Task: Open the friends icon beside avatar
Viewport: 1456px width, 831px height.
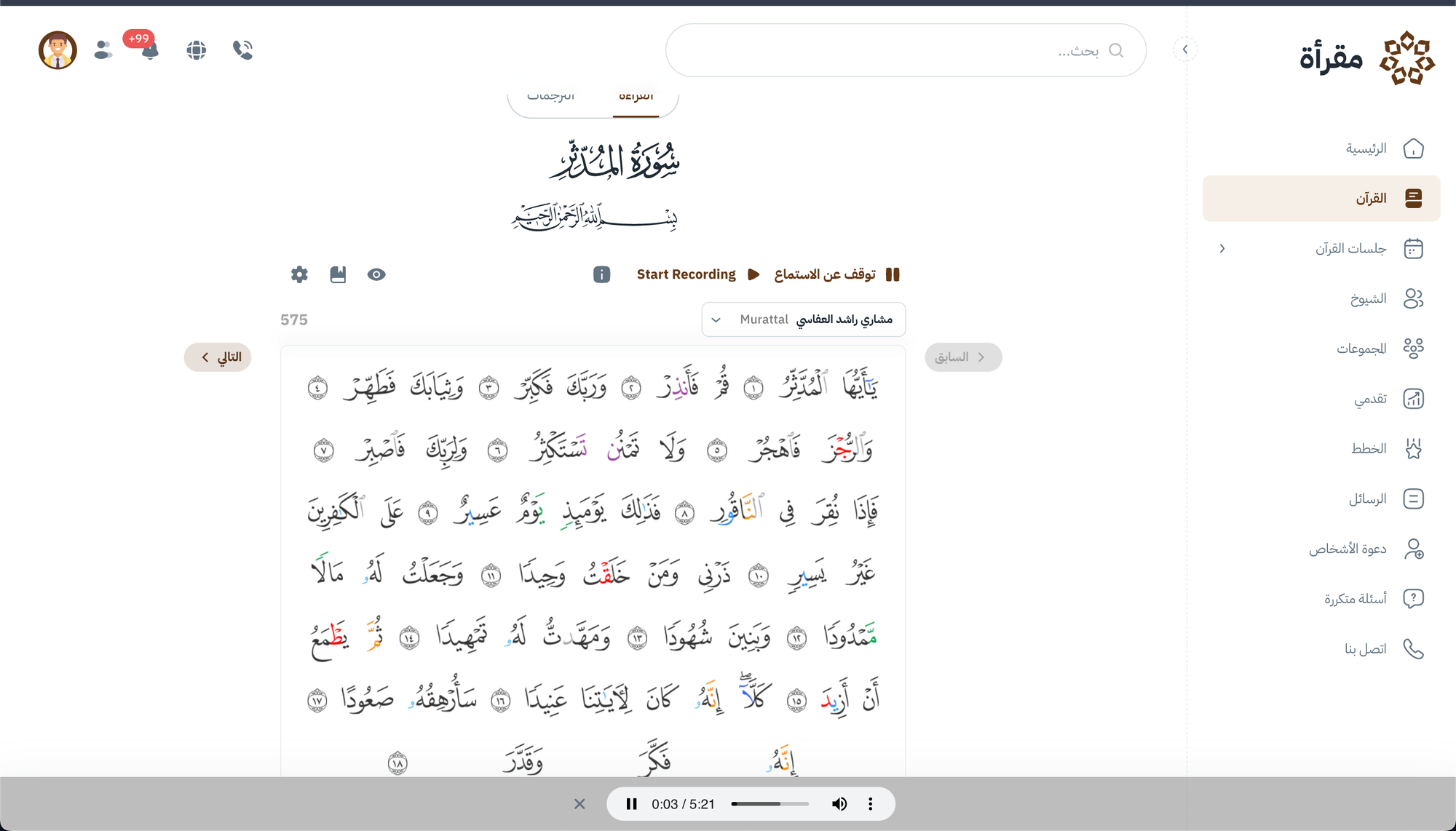Action: (103, 50)
